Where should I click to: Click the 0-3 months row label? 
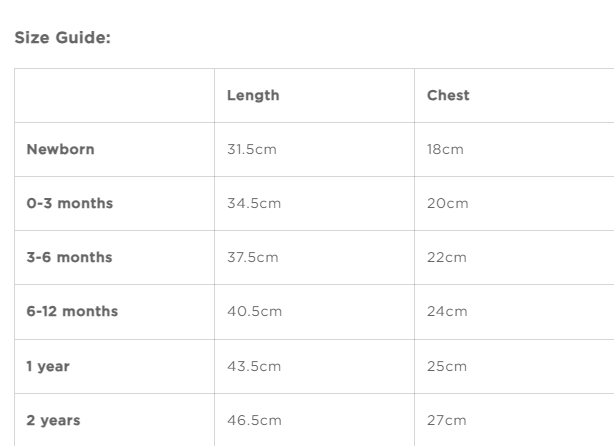pos(69,204)
